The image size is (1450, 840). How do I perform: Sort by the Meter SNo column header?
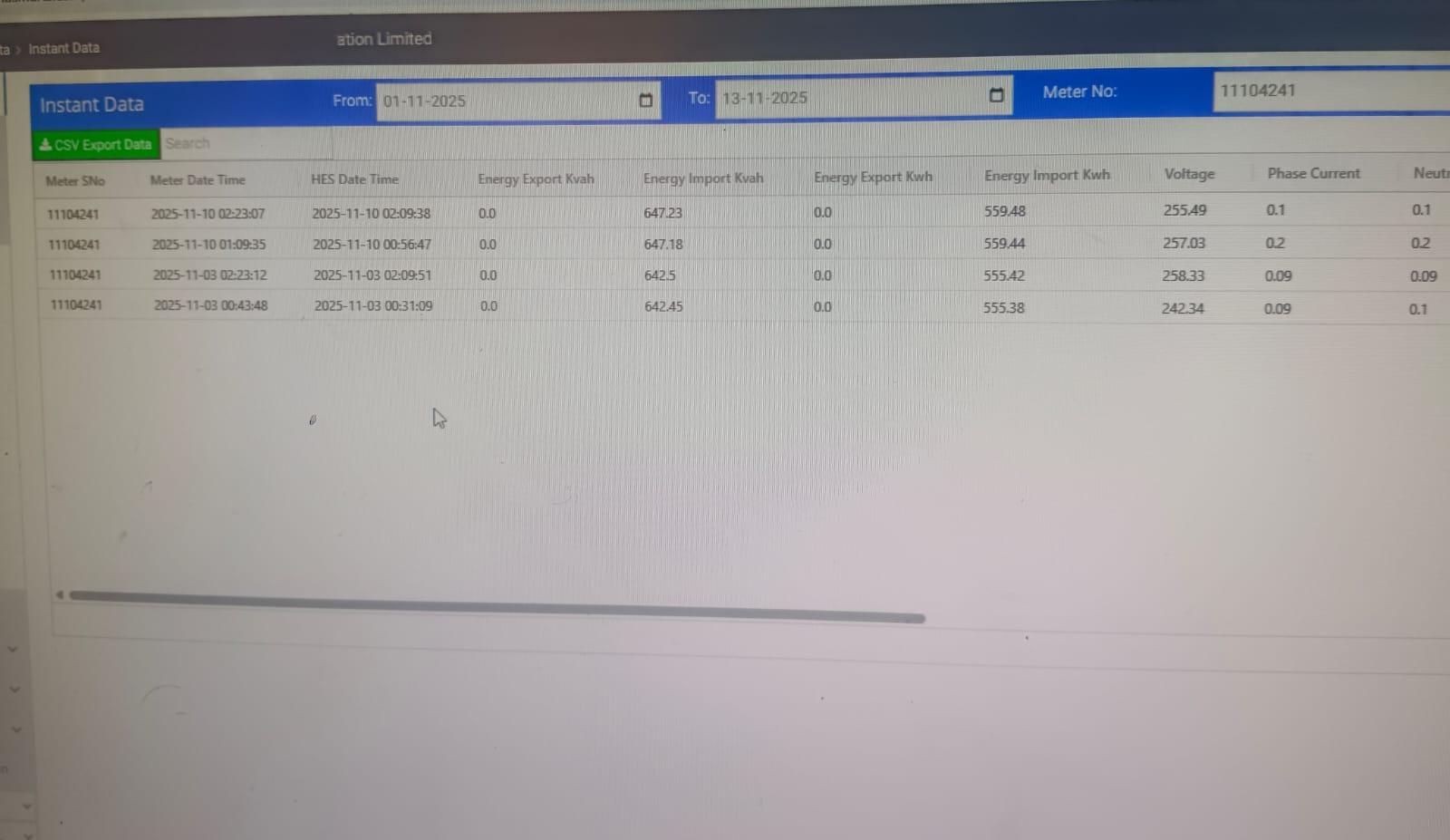point(75,181)
